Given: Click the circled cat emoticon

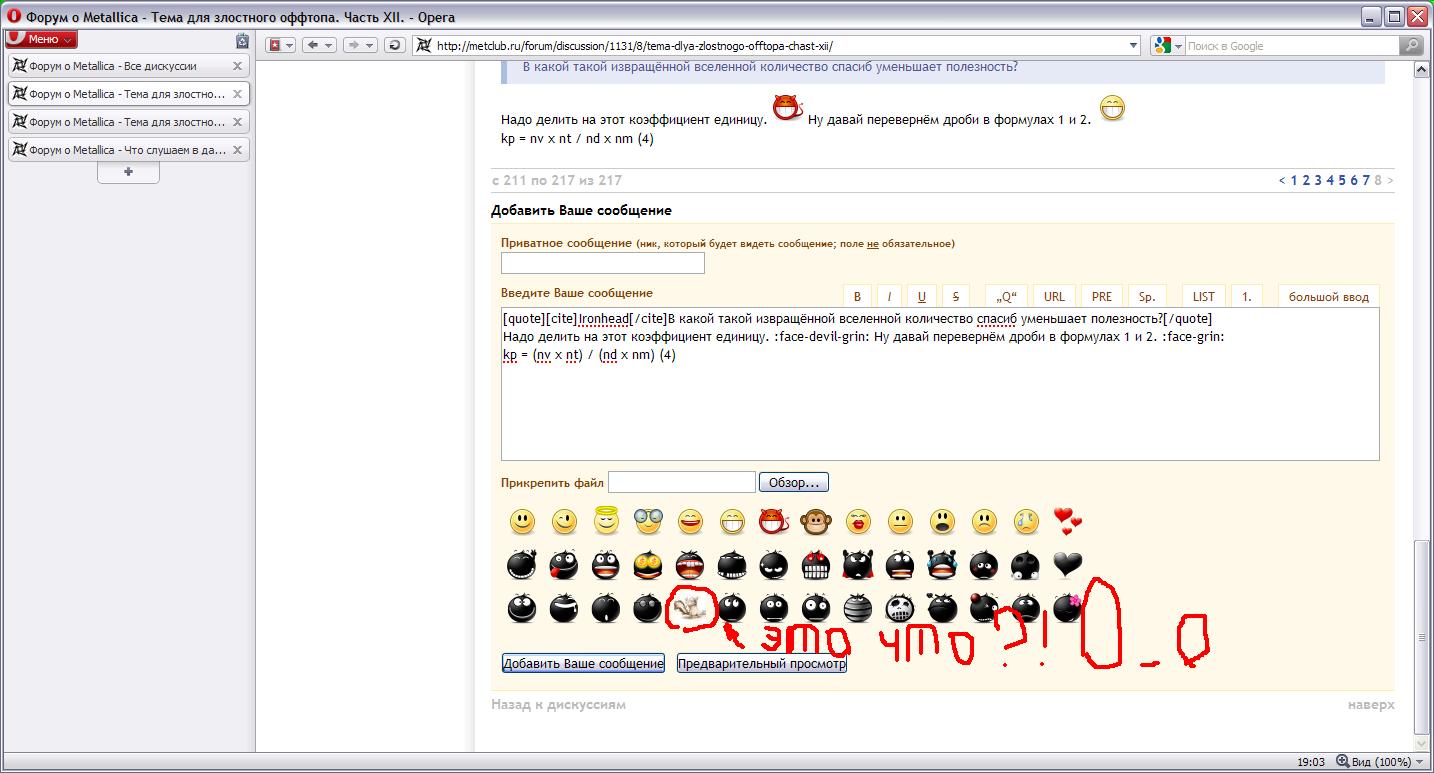Looking at the screenshot, I should (689, 607).
